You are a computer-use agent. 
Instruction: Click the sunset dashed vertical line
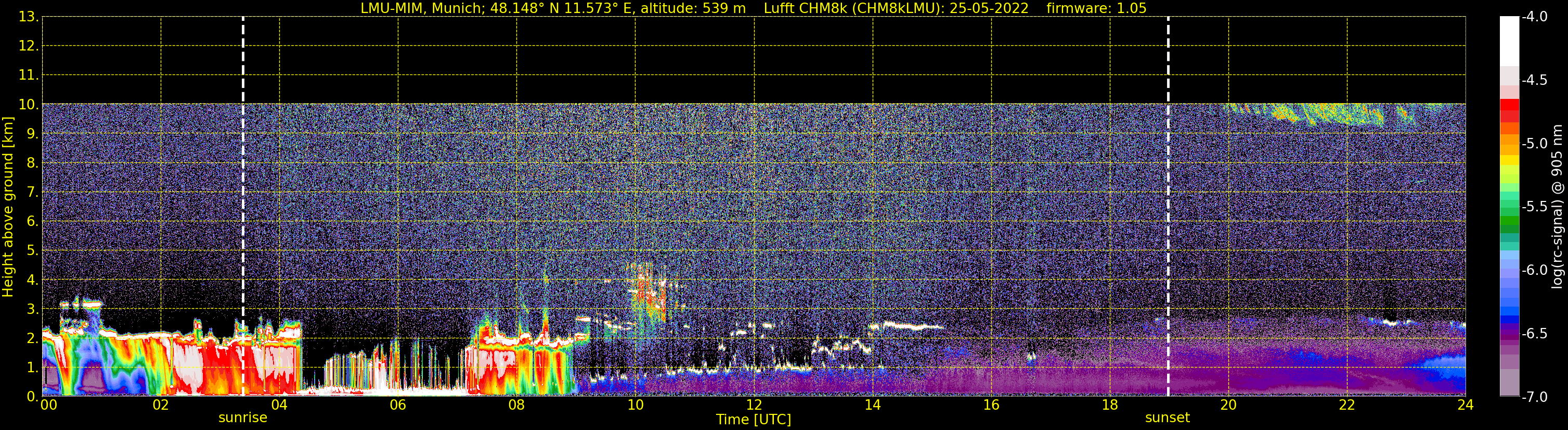tap(1168, 207)
